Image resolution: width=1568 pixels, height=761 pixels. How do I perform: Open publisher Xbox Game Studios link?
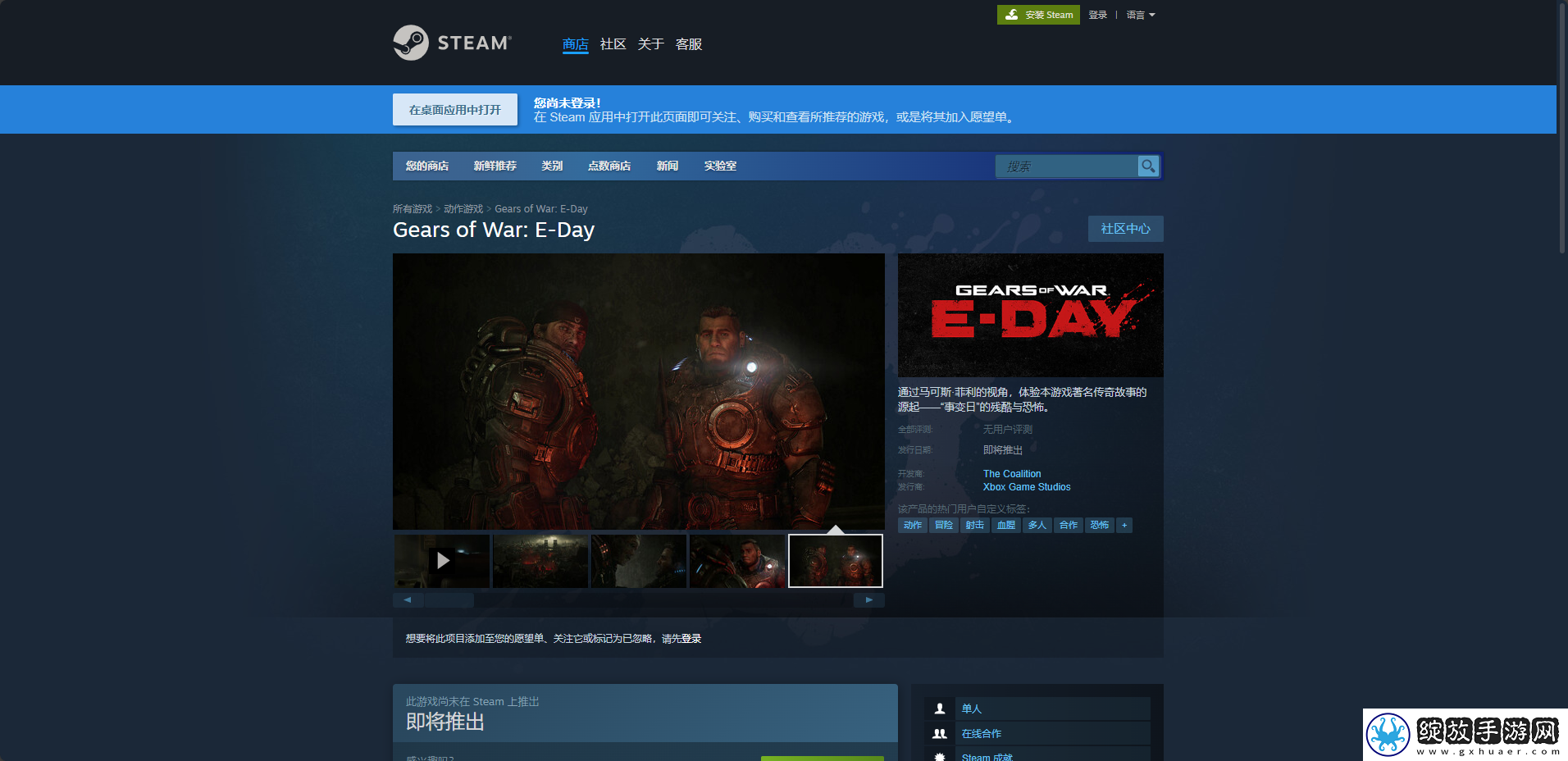point(1027,487)
